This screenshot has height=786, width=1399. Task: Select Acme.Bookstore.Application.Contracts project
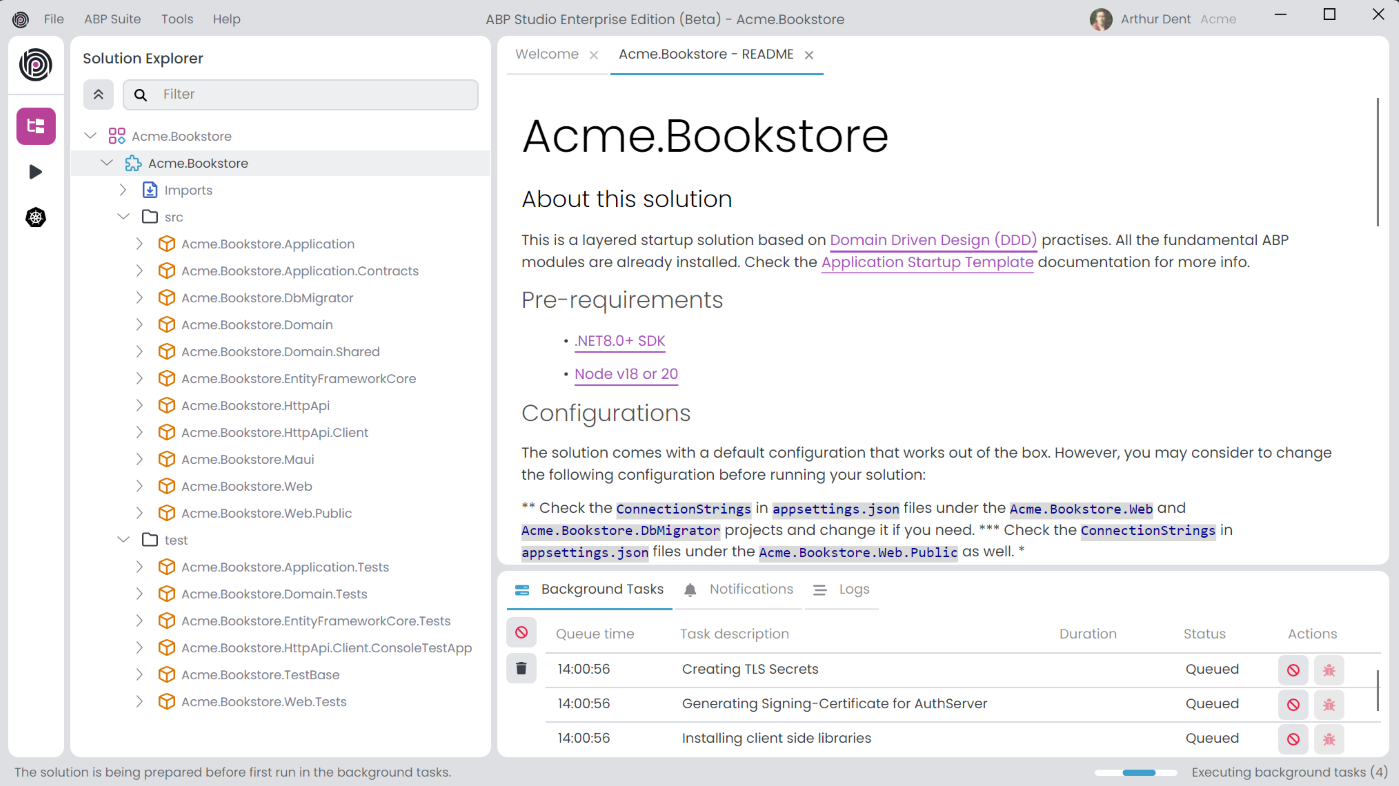pos(300,271)
